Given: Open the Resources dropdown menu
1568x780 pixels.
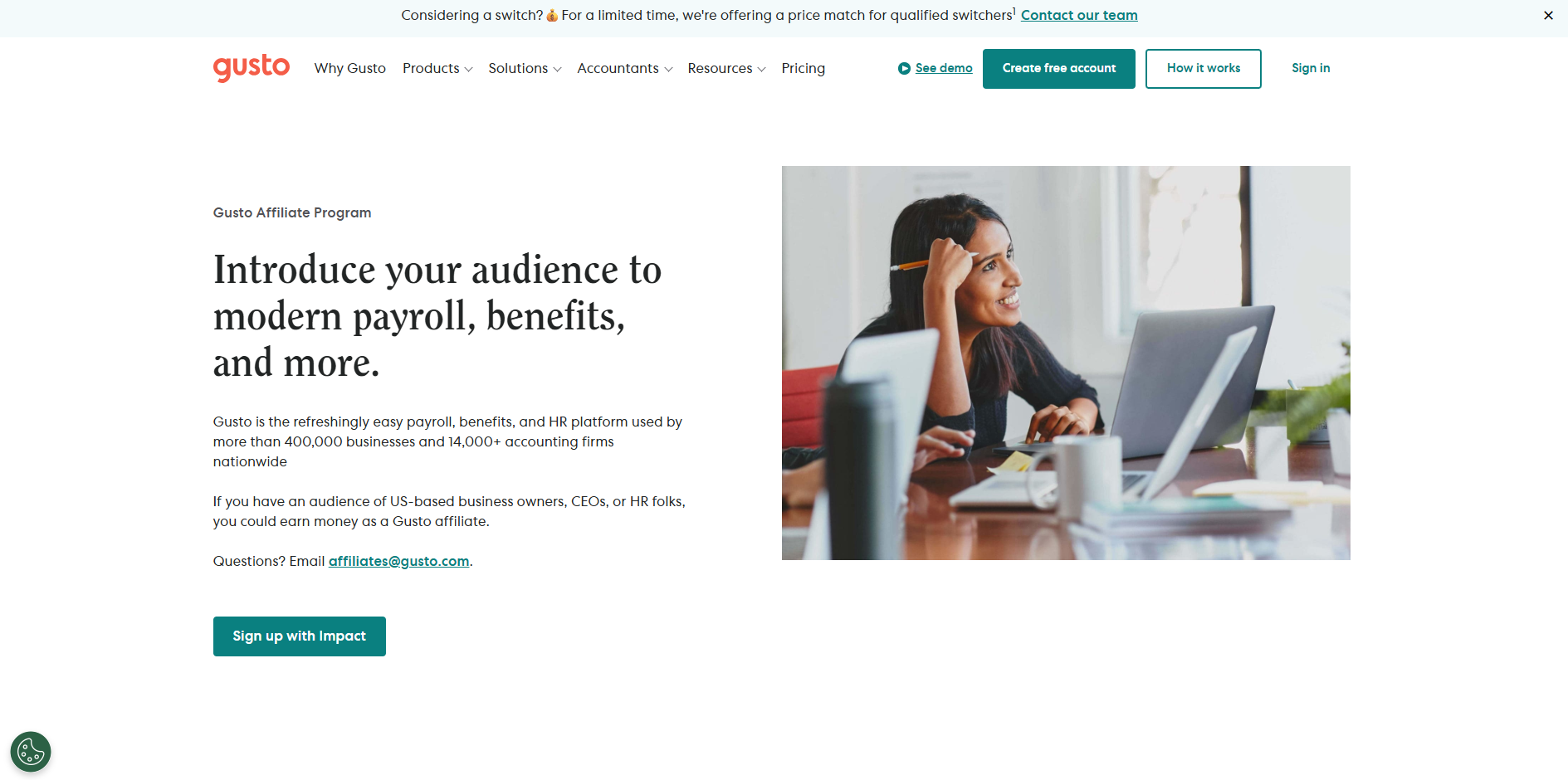Looking at the screenshot, I should 725,68.
